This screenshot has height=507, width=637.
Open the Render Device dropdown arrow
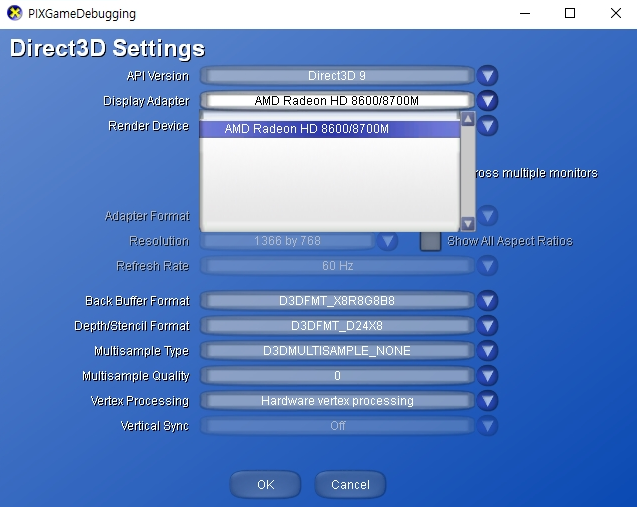(x=488, y=126)
